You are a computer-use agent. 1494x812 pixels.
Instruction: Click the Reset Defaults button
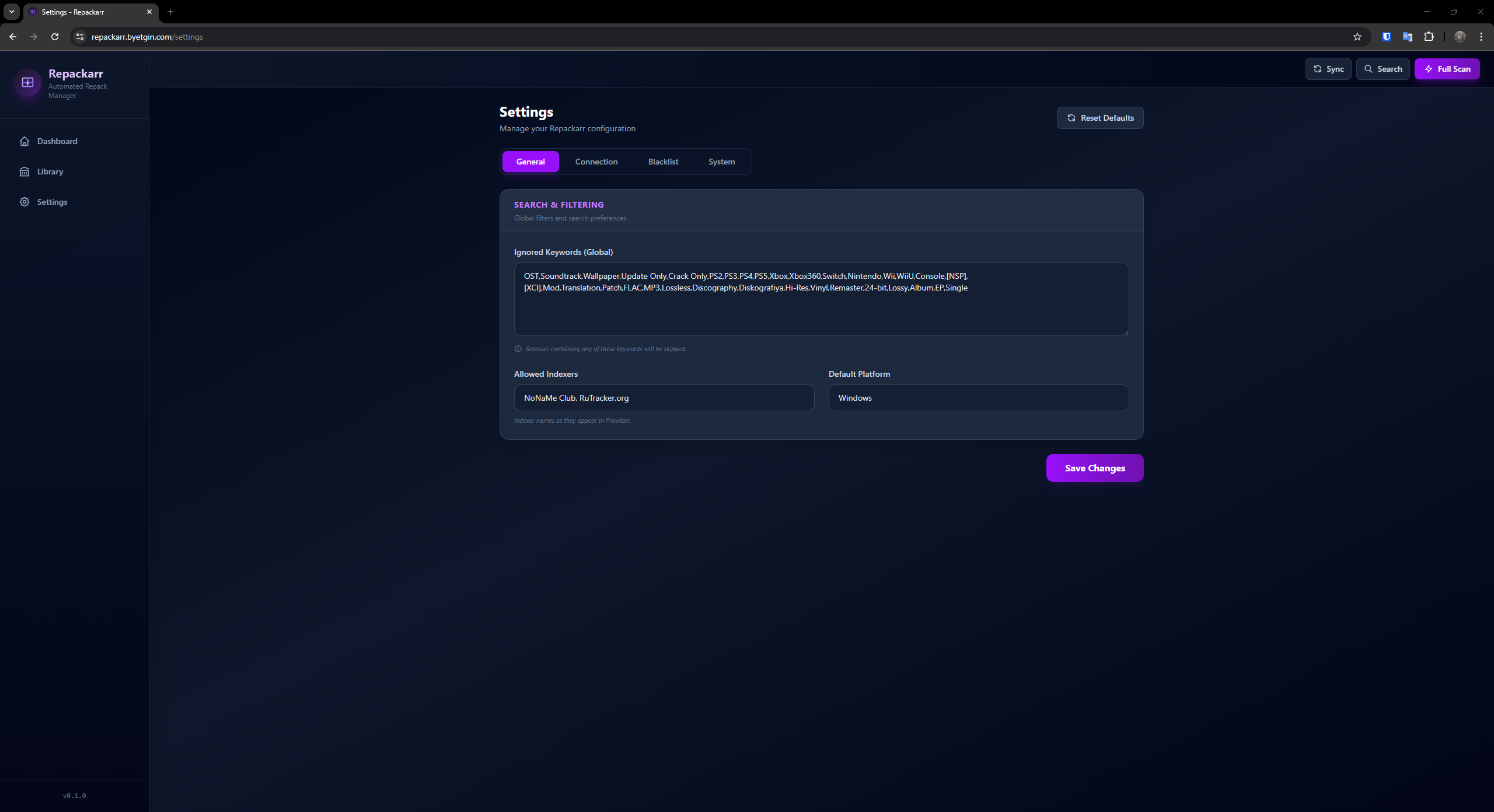(1099, 118)
